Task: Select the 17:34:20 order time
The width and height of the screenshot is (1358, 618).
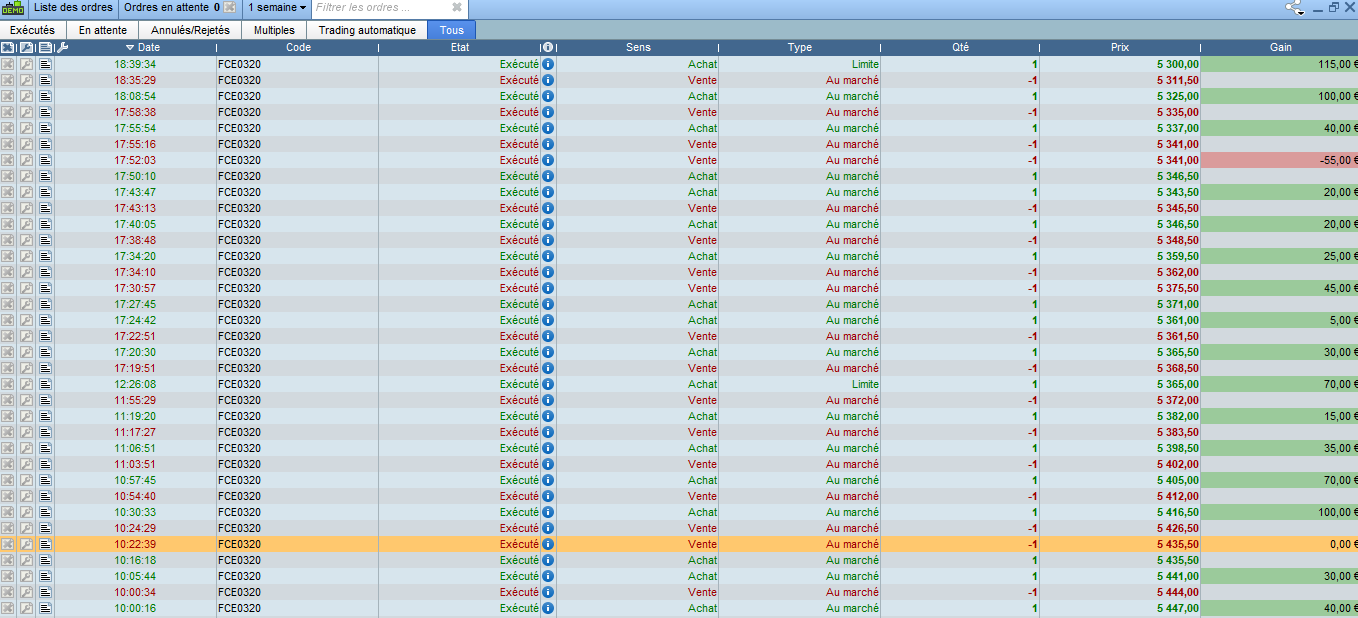Action: click(x=135, y=256)
